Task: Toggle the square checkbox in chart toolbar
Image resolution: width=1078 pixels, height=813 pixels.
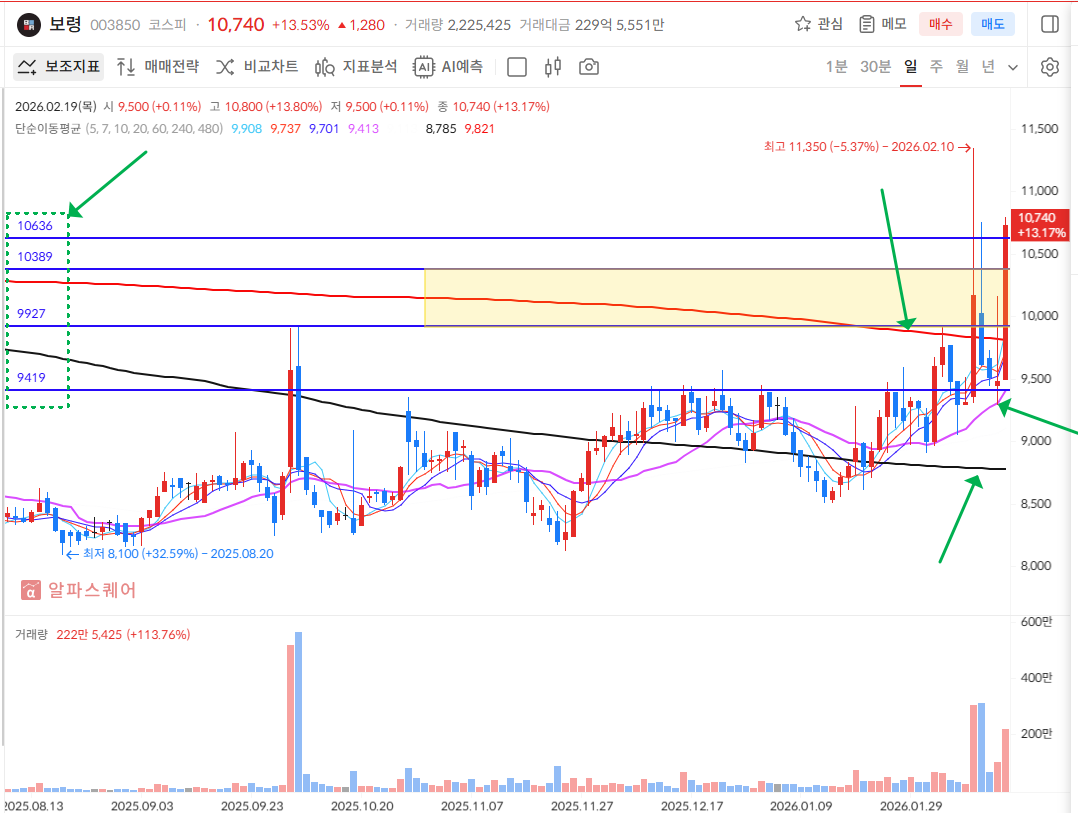Action: (517, 67)
